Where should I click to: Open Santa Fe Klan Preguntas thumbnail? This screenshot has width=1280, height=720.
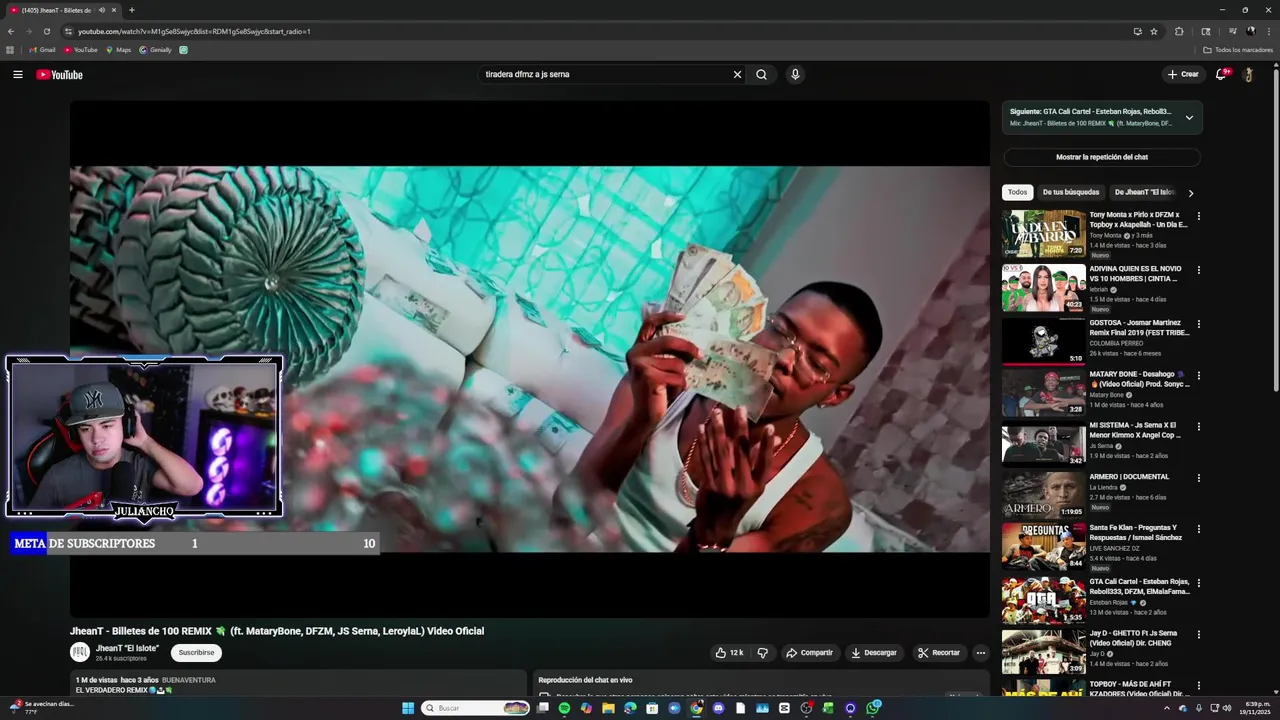(x=1044, y=546)
